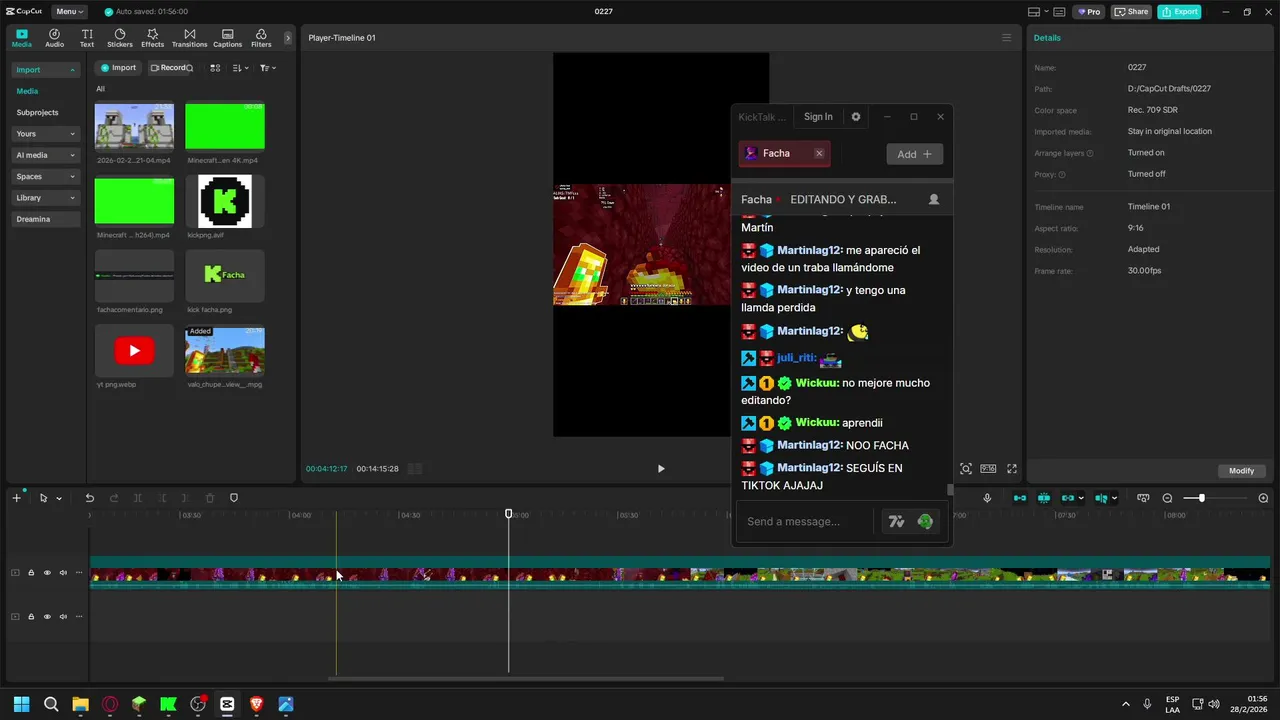Viewport: 1280px width, 720px height.
Task: Lock the first video track
Action: (x=31, y=573)
